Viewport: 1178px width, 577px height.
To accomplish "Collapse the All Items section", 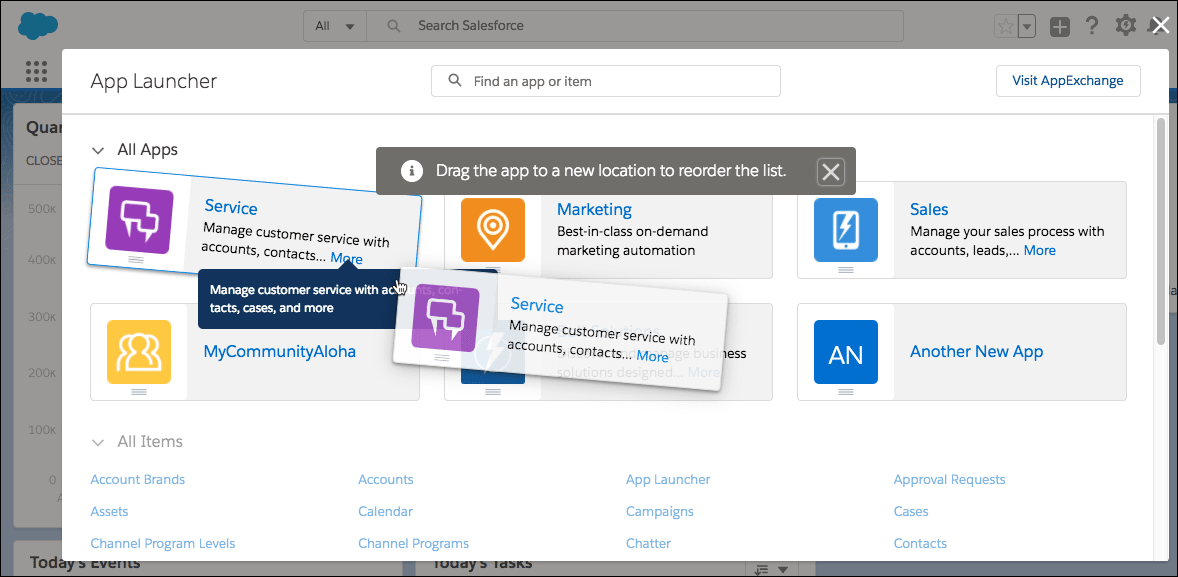I will 98,443.
